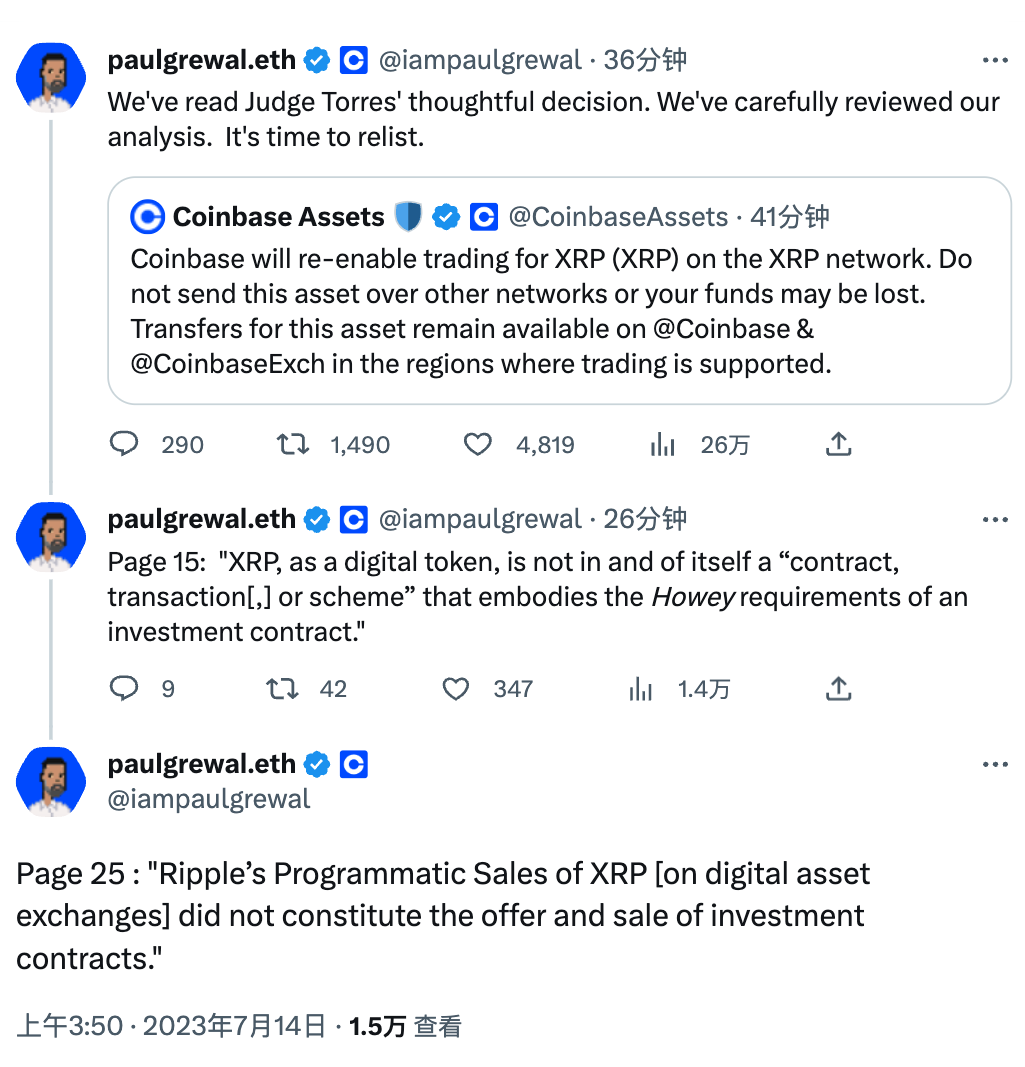Image resolution: width=1025 pixels, height=1067 pixels.
Task: Click the @CoinbaseExch mention link
Action: pyautogui.click(x=228, y=364)
